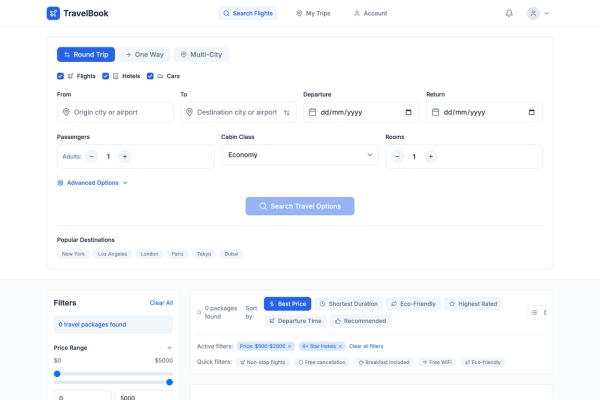Image resolution: width=600 pixels, height=400 pixels.
Task: Click the maximum price slider handle
Action: (x=170, y=382)
